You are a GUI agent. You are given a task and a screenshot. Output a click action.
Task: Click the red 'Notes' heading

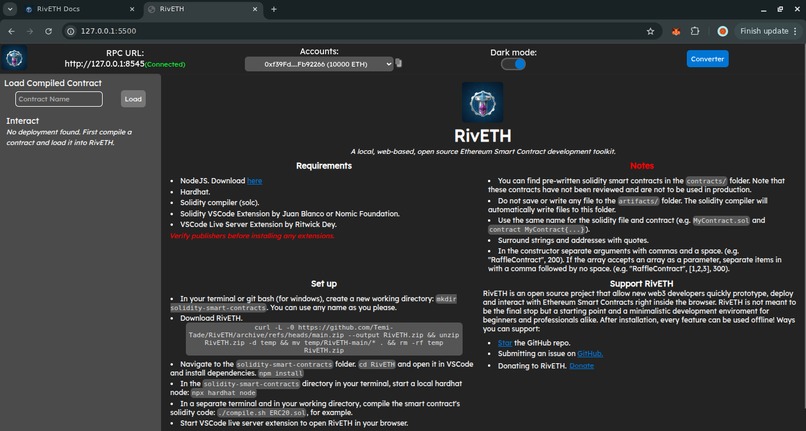point(642,166)
